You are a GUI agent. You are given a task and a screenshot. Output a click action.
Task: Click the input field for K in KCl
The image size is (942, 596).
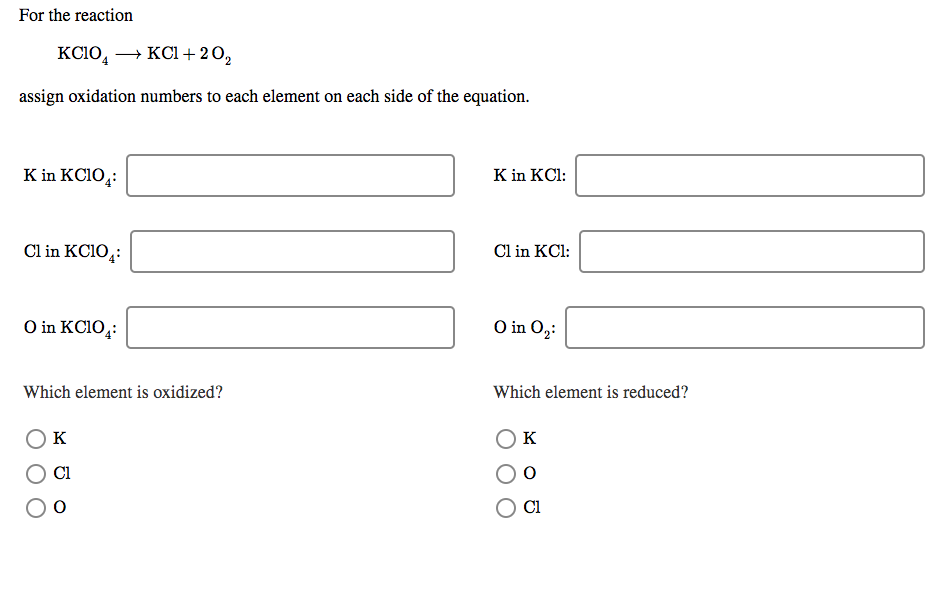click(x=750, y=175)
